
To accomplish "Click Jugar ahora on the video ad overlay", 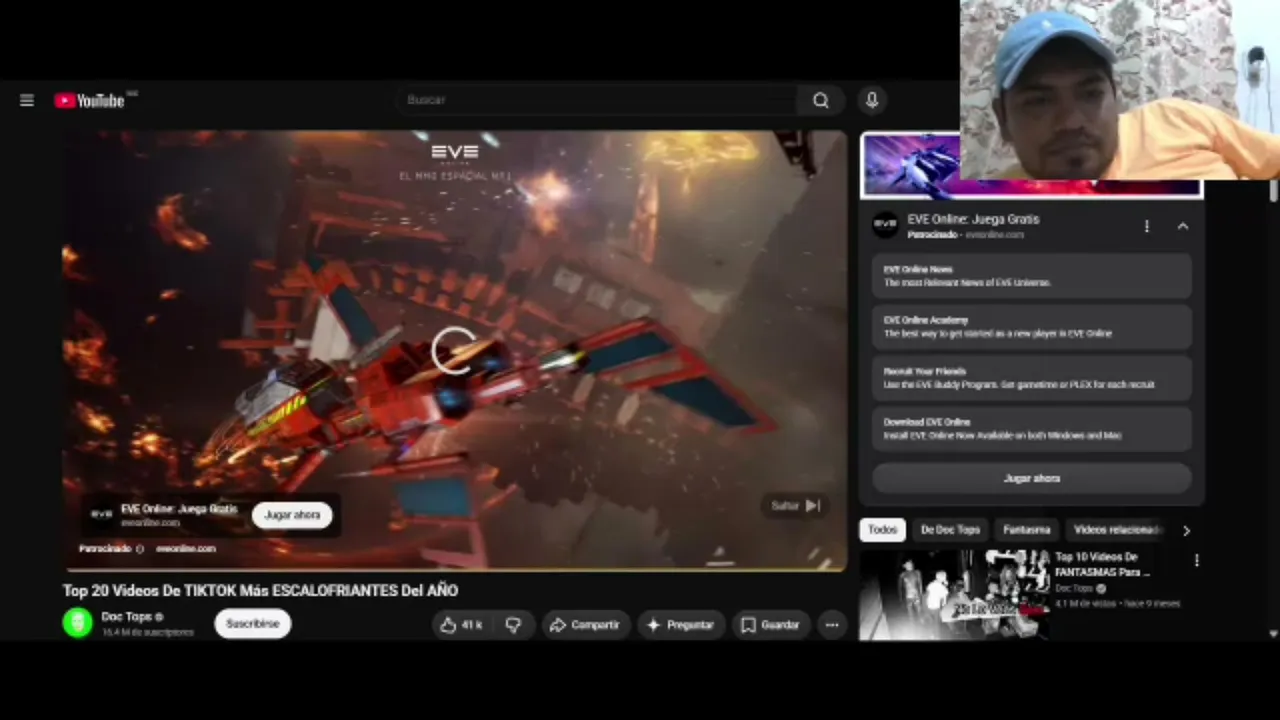I will [292, 515].
